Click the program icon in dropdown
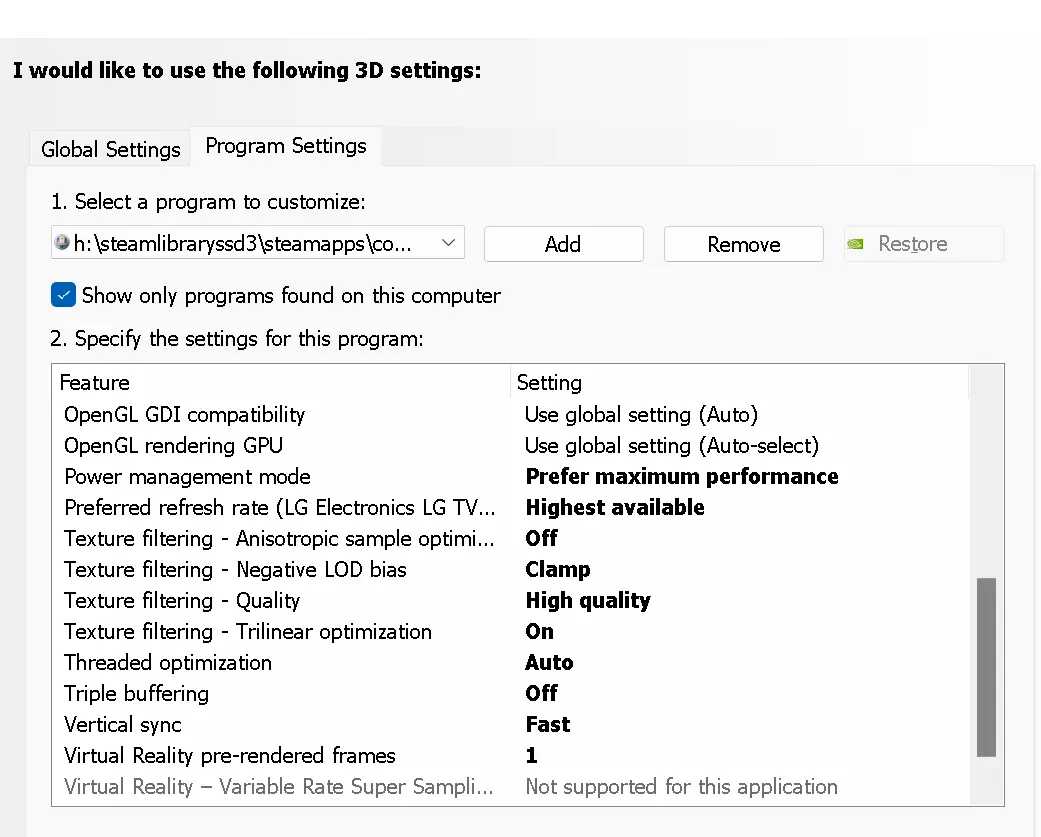 [x=62, y=244]
